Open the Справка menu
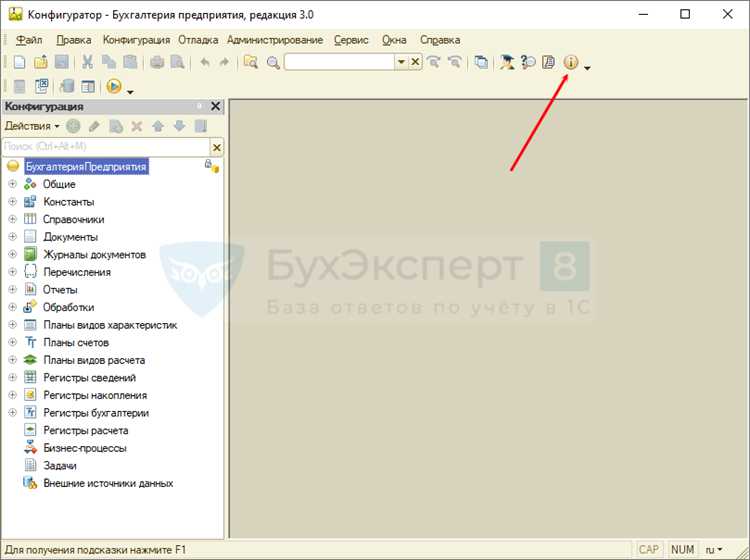750x560 pixels. tap(440, 40)
